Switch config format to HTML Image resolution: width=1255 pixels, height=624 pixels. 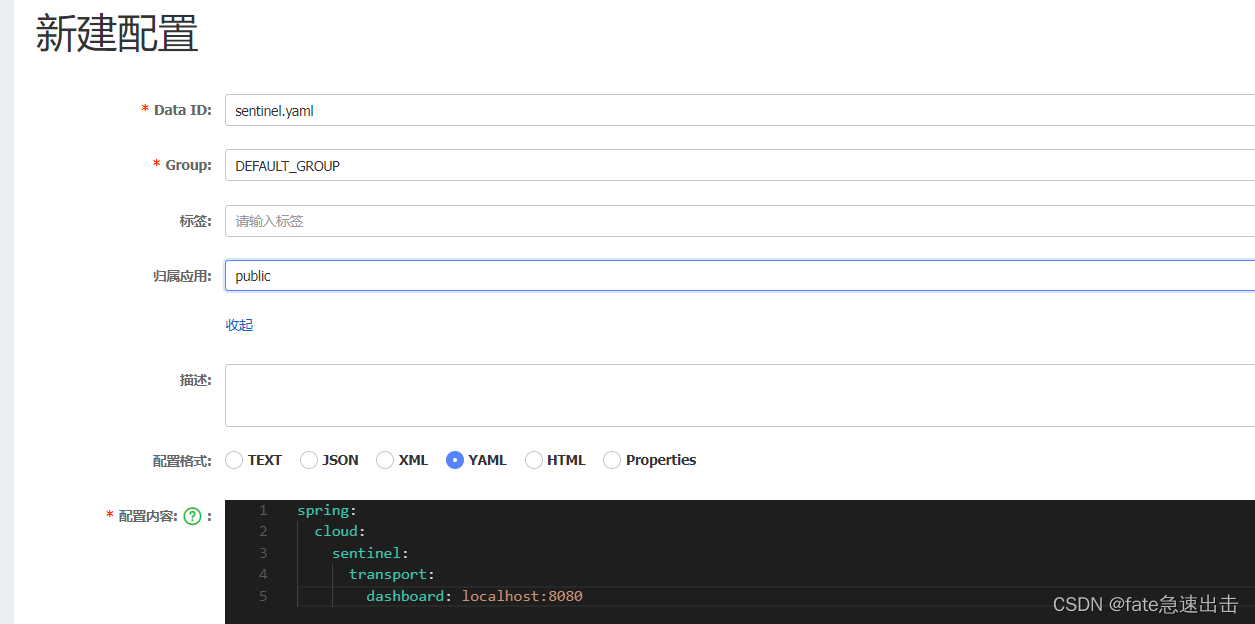click(534, 460)
